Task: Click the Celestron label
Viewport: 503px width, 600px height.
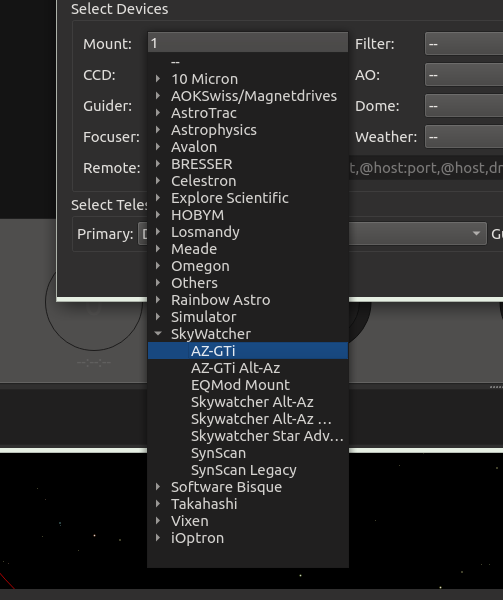Action: point(203,181)
